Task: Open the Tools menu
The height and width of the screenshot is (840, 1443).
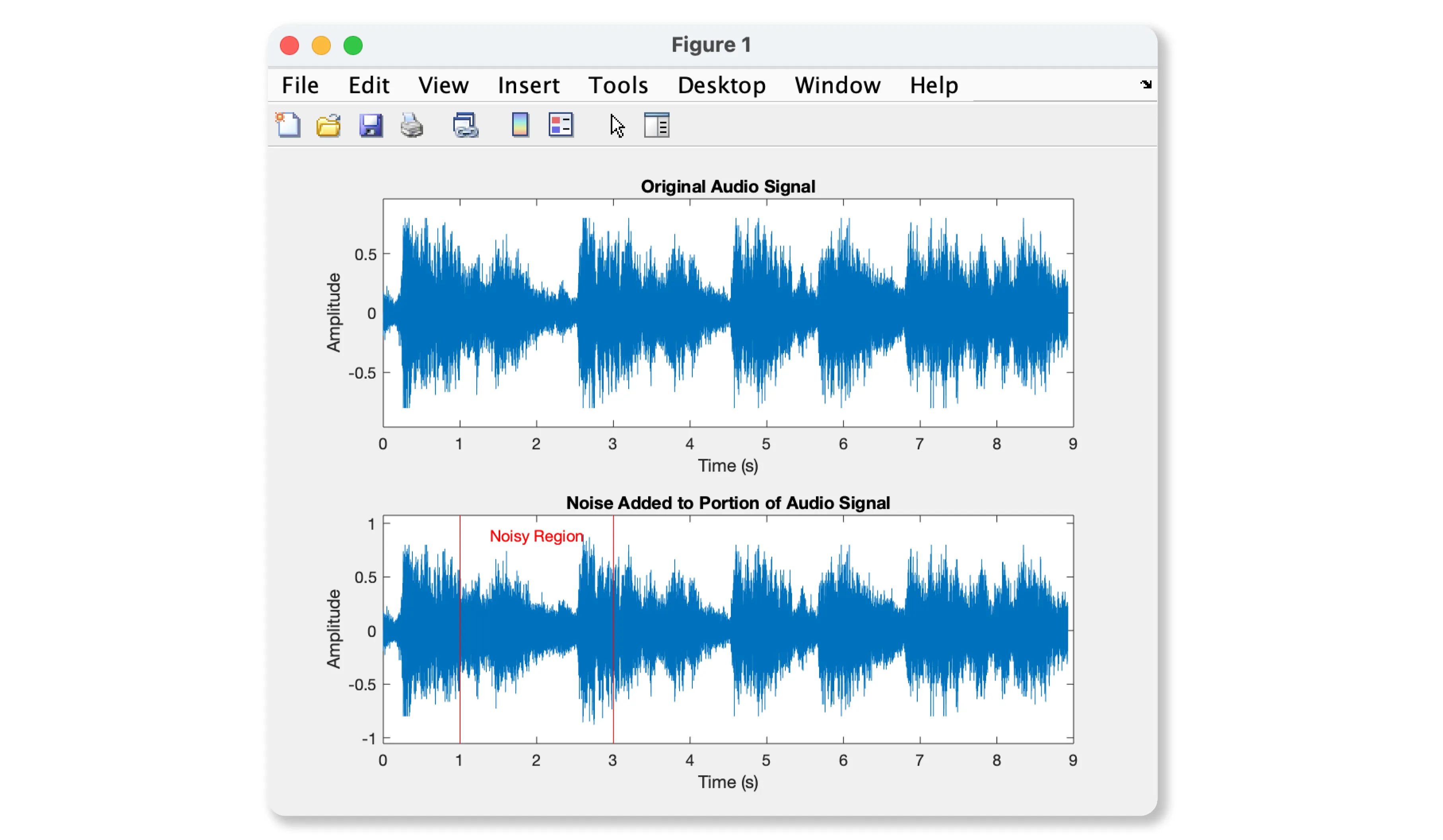Action: tap(618, 85)
